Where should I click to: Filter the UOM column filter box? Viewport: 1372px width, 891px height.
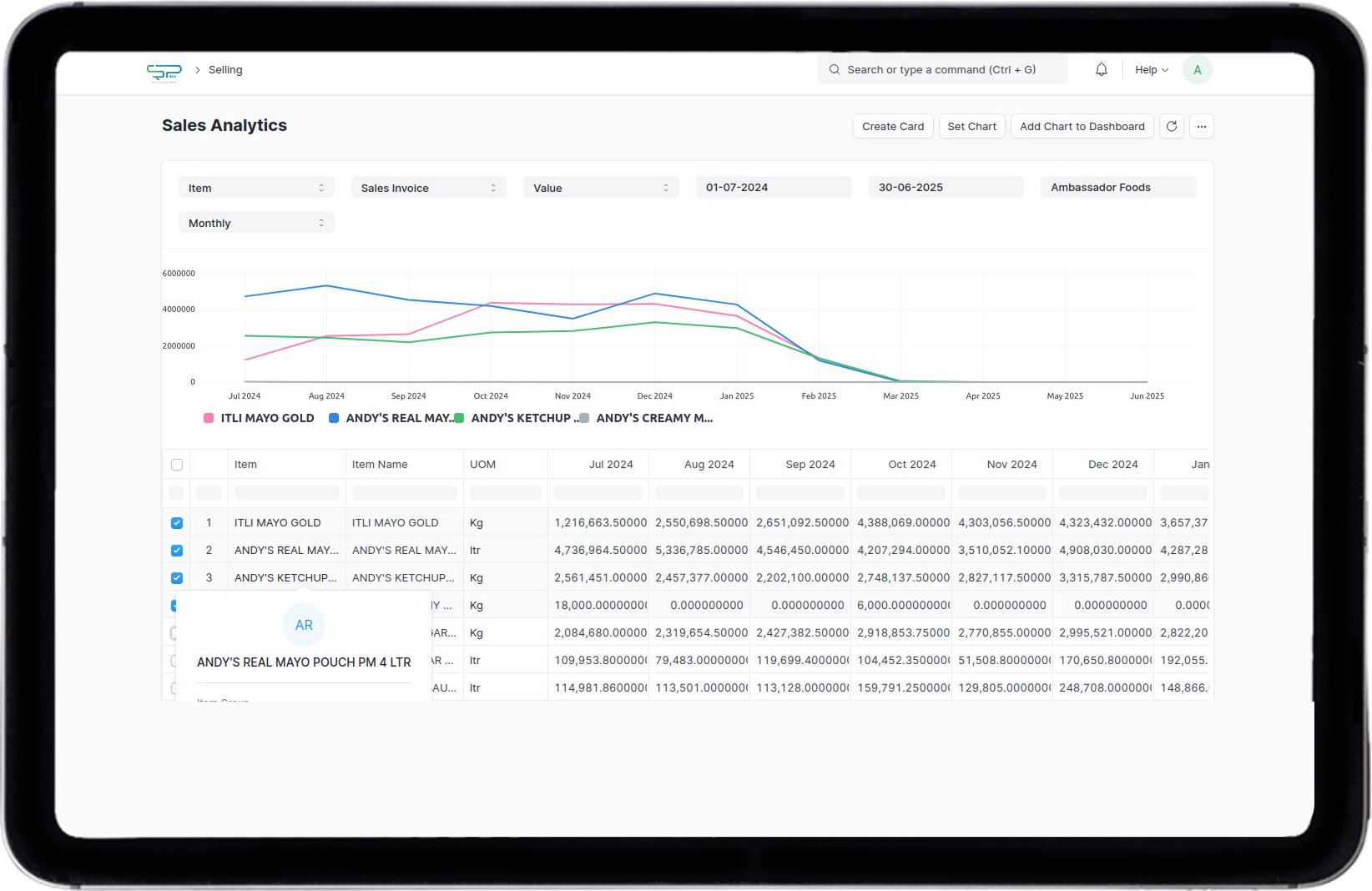506,493
